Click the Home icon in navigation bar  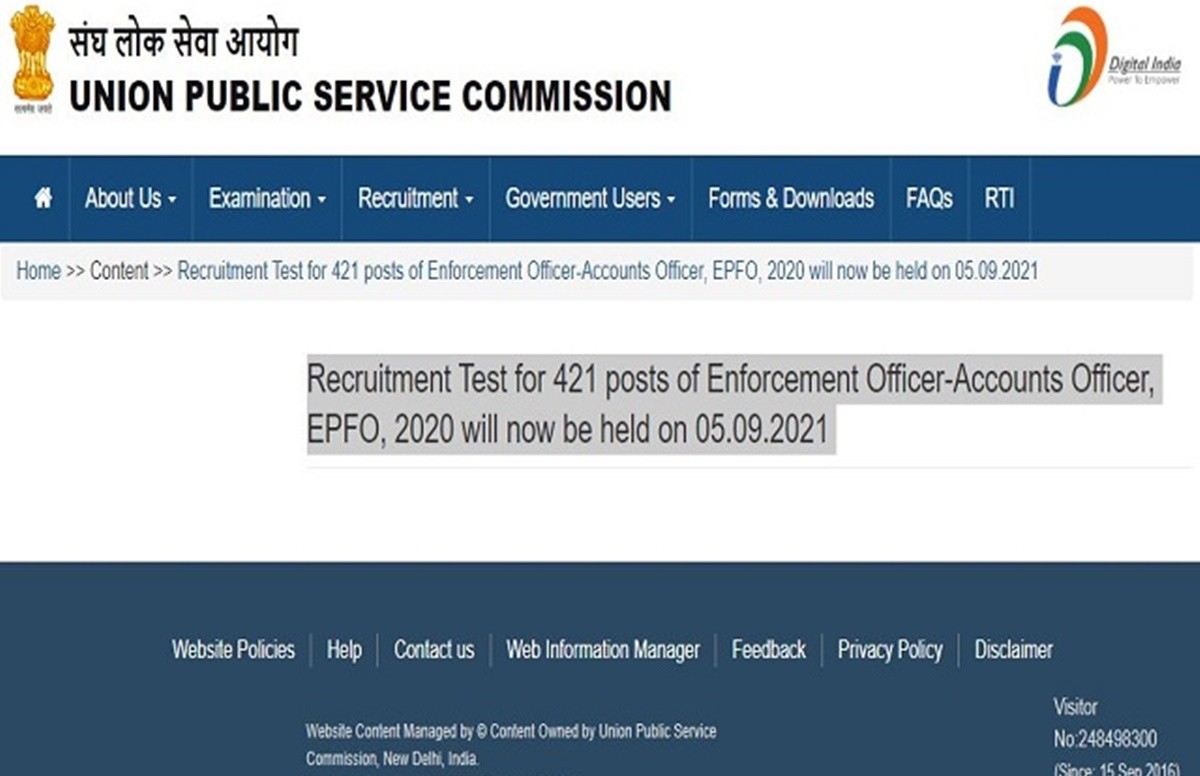click(43, 198)
